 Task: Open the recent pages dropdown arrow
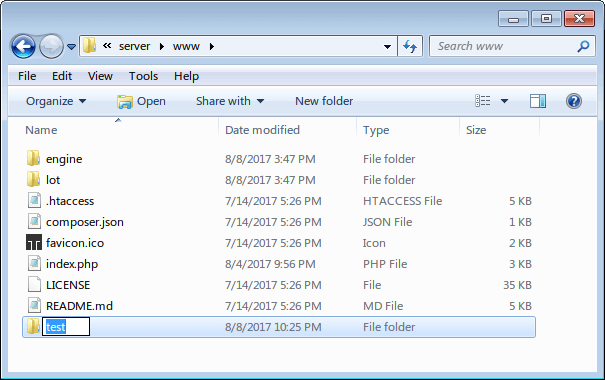(x=71, y=47)
